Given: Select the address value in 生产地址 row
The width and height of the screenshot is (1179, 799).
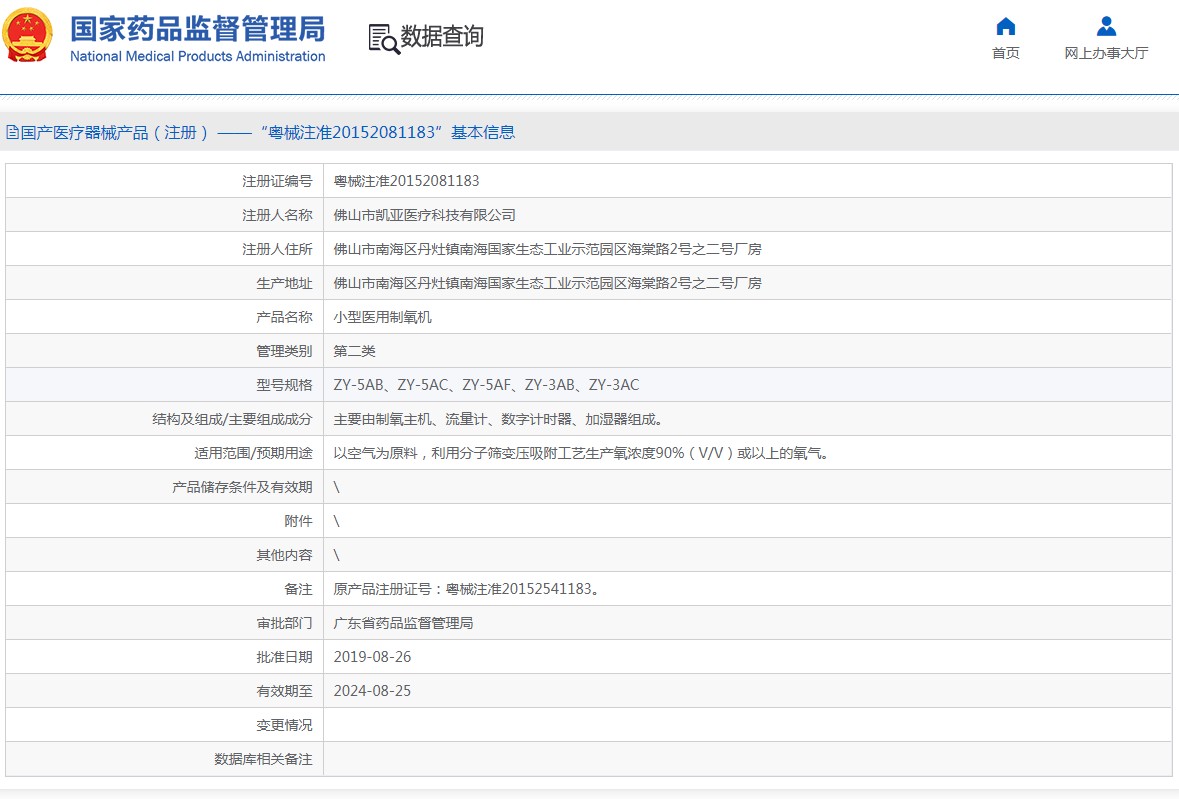Looking at the screenshot, I should point(547,283).
